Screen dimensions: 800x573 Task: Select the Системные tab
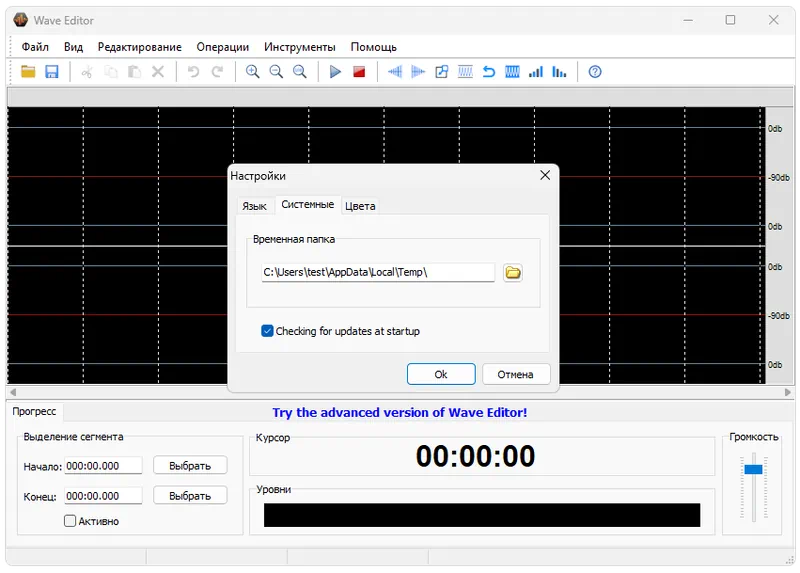click(308, 205)
